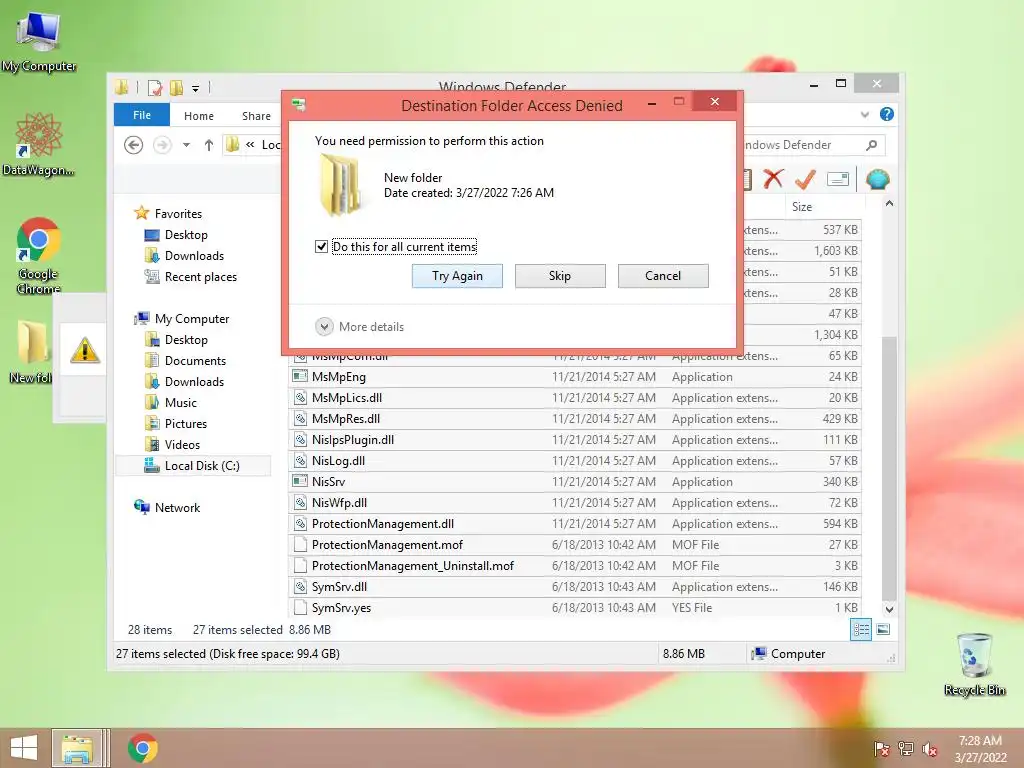Click the file list scroll up arrow
The width and height of the screenshot is (1024, 768).
pyautogui.click(x=889, y=204)
